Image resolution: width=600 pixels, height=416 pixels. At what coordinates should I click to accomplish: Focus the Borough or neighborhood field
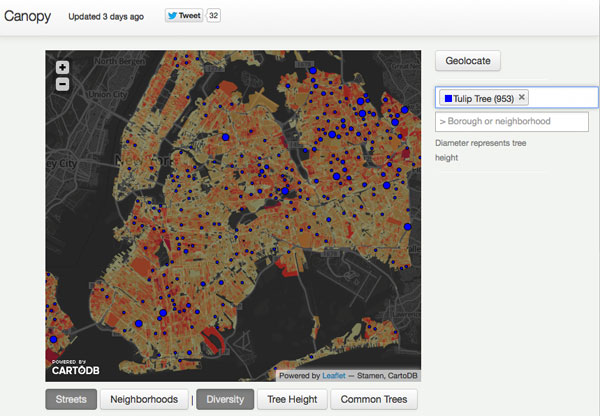[512, 121]
